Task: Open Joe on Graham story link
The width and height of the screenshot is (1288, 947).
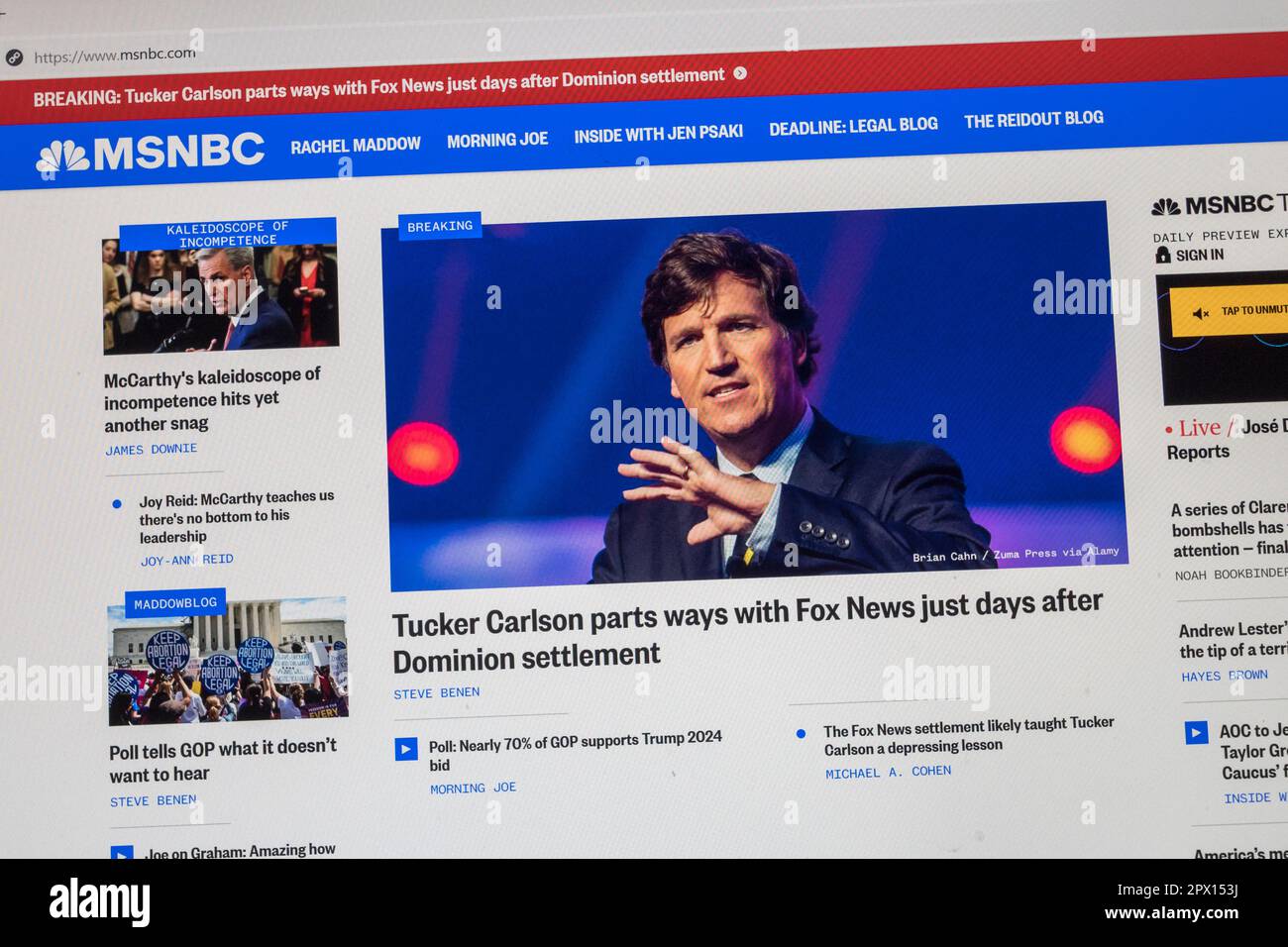Action: pyautogui.click(x=240, y=851)
